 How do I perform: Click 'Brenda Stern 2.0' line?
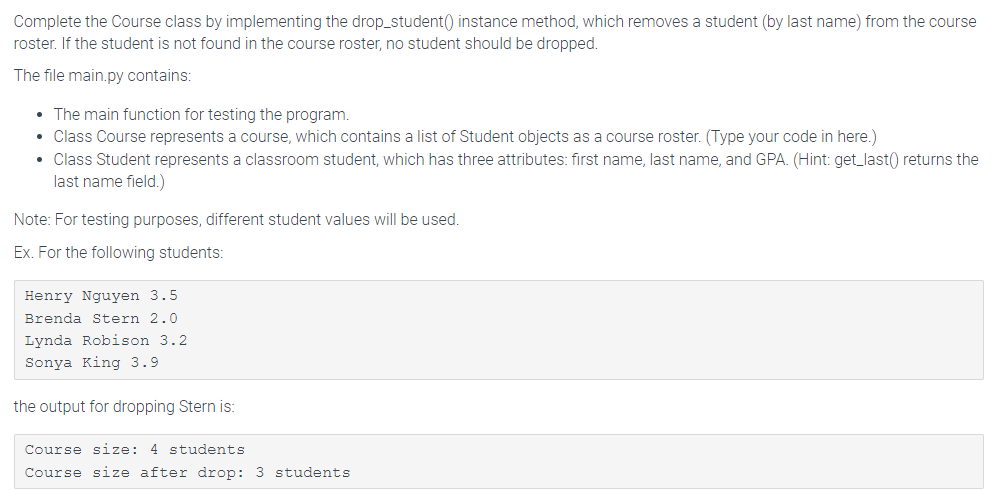coord(101,318)
